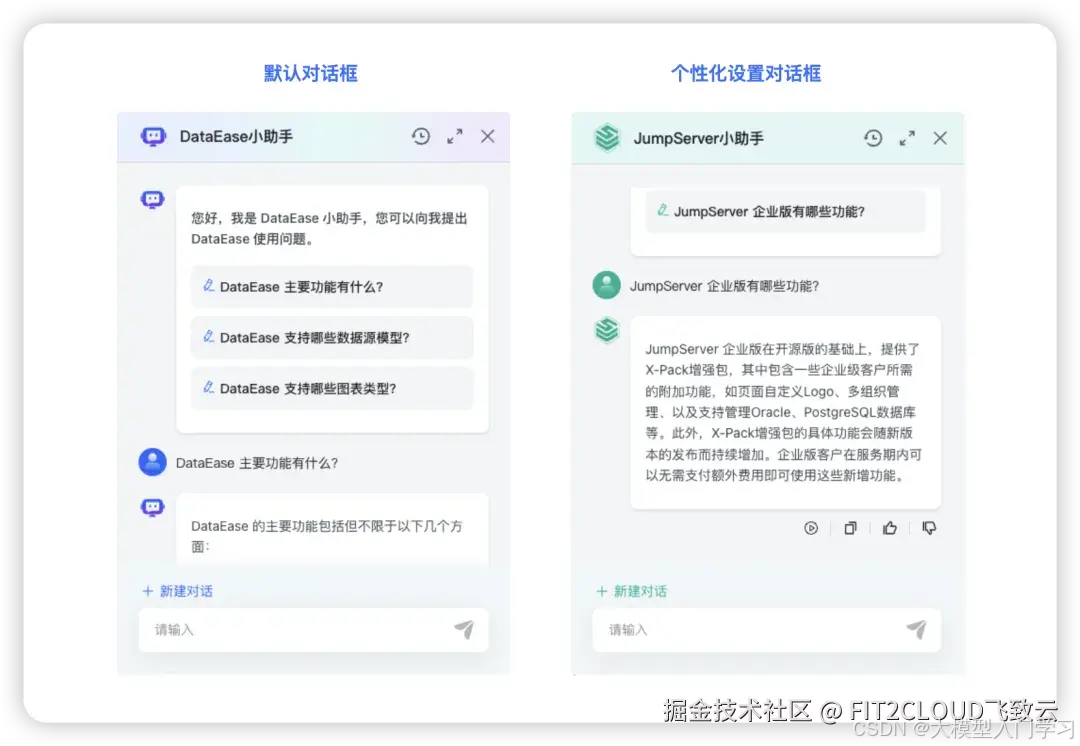Start new conversation in DataEase dialog
Viewport: 1080px width, 746px height.
click(x=178, y=591)
